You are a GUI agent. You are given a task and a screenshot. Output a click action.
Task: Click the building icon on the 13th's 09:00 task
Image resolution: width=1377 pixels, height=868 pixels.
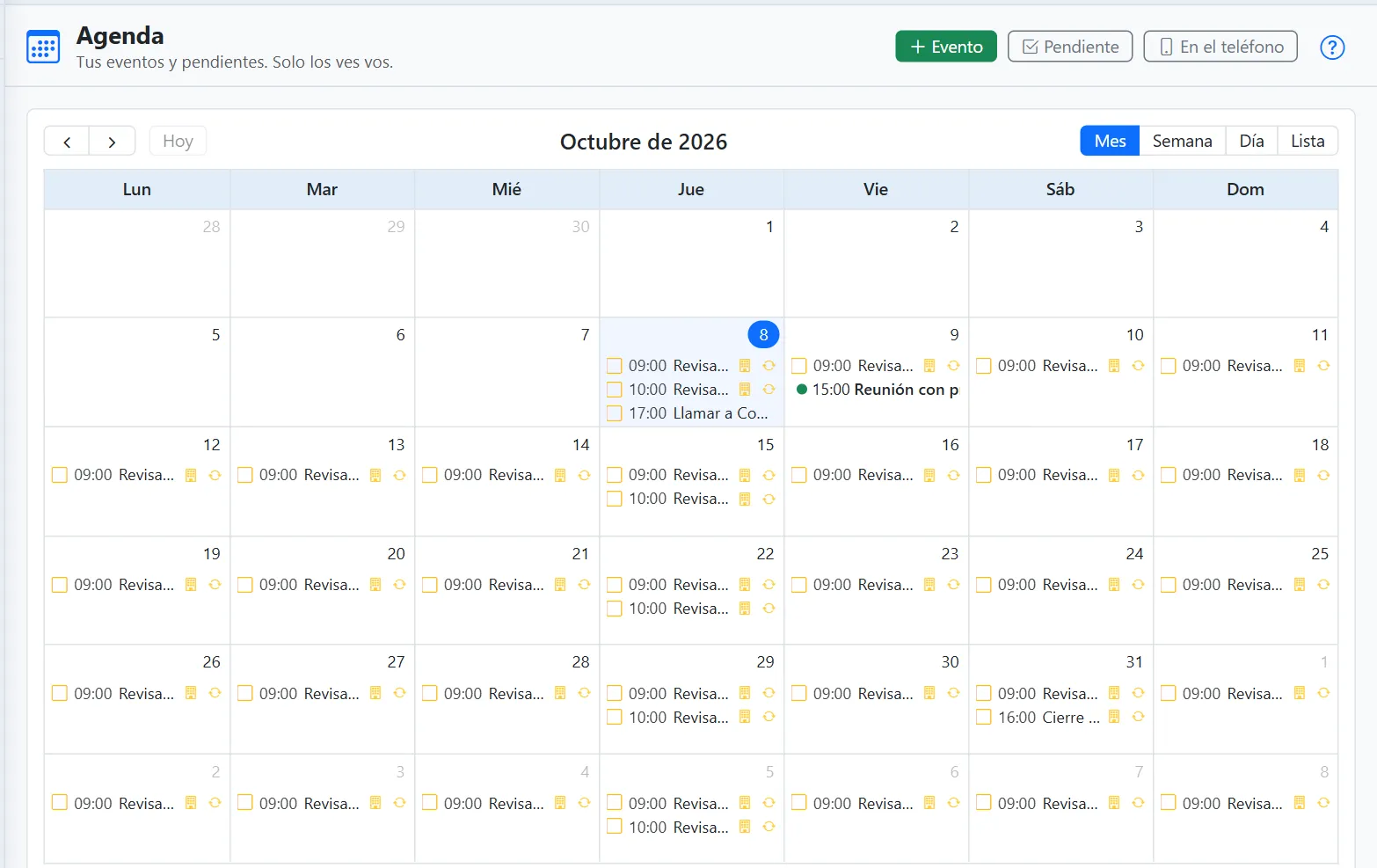(x=375, y=475)
